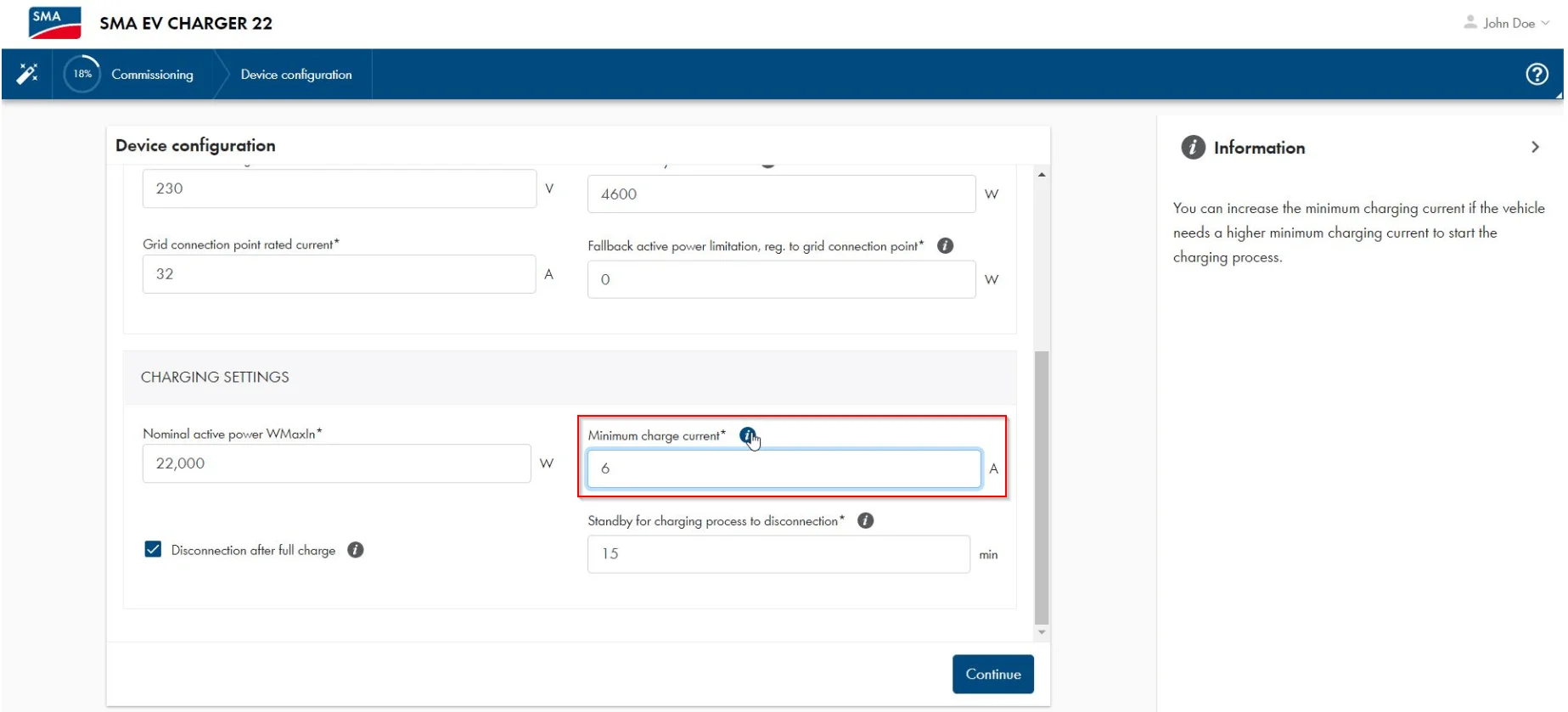
Task: Open the help question mark icon
Action: click(x=1537, y=75)
